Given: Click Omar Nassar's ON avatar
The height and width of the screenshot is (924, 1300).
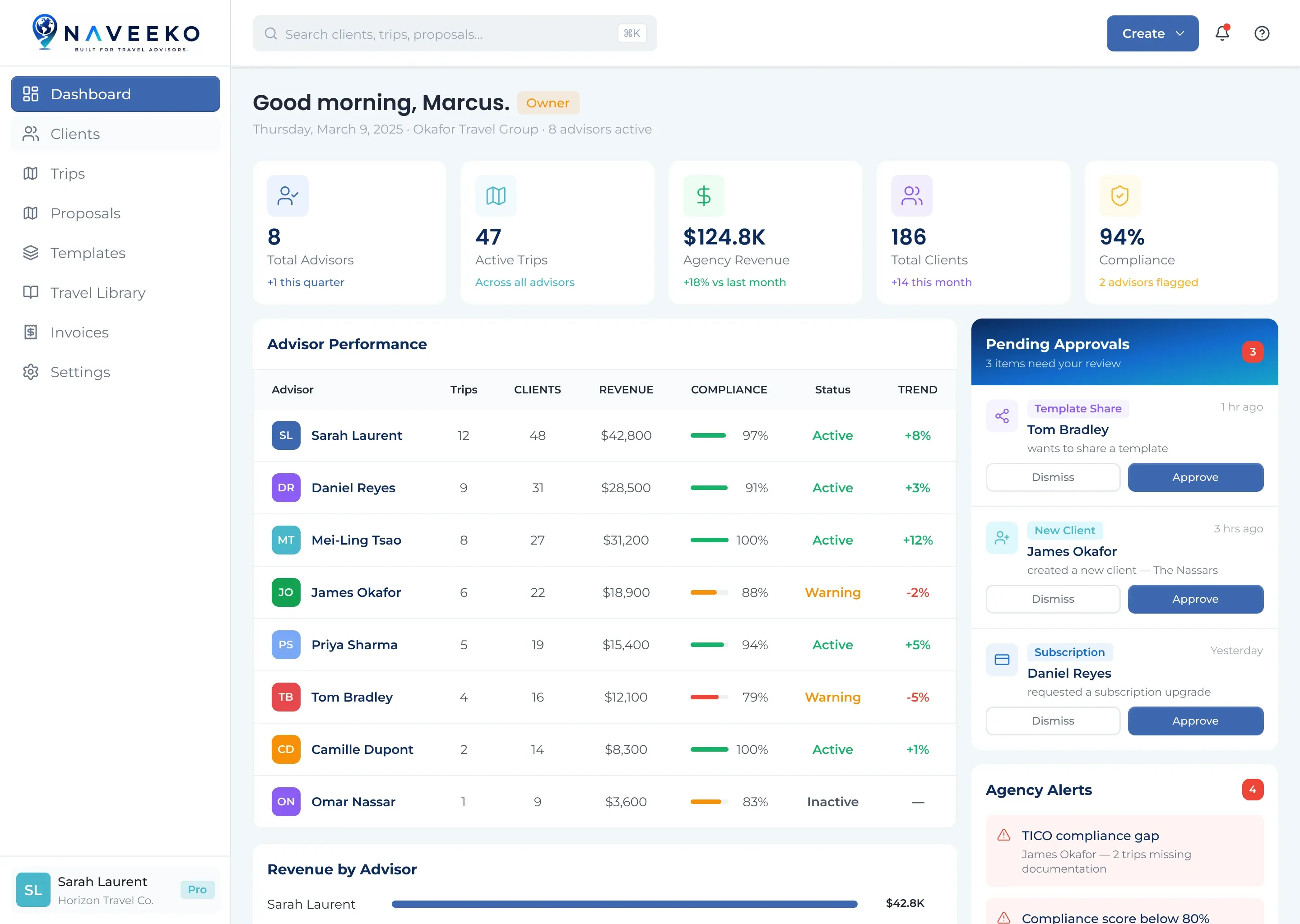Looking at the screenshot, I should (286, 802).
